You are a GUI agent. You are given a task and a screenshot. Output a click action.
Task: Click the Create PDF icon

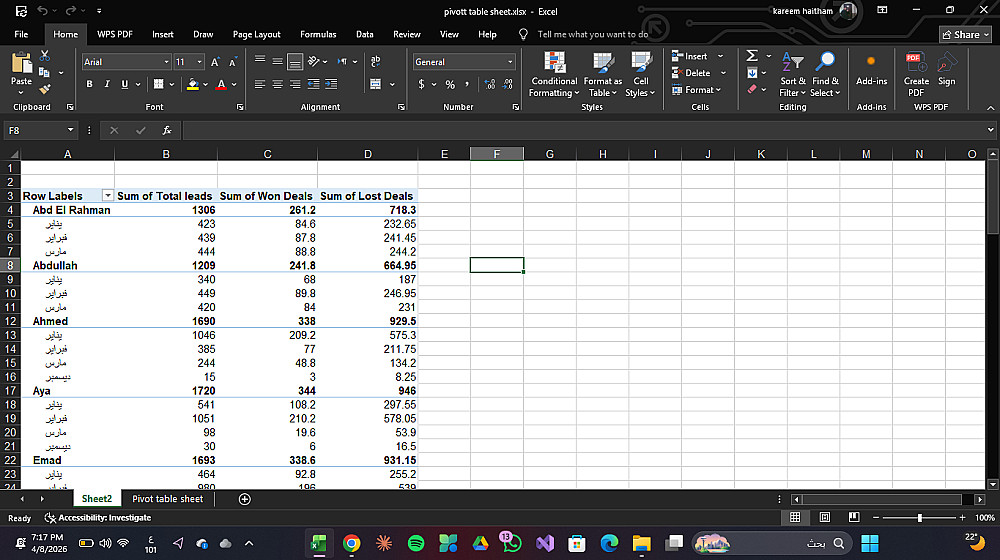pos(915,62)
